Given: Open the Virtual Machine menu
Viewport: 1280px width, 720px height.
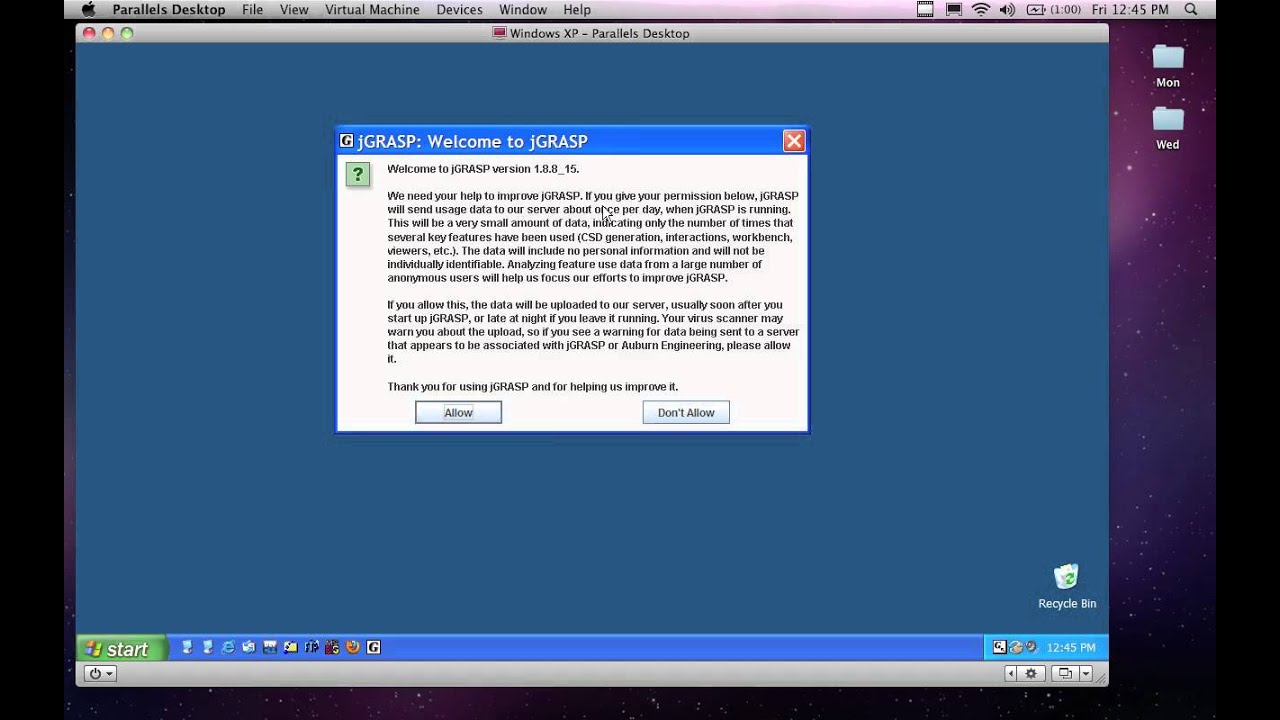Looking at the screenshot, I should click(372, 9).
